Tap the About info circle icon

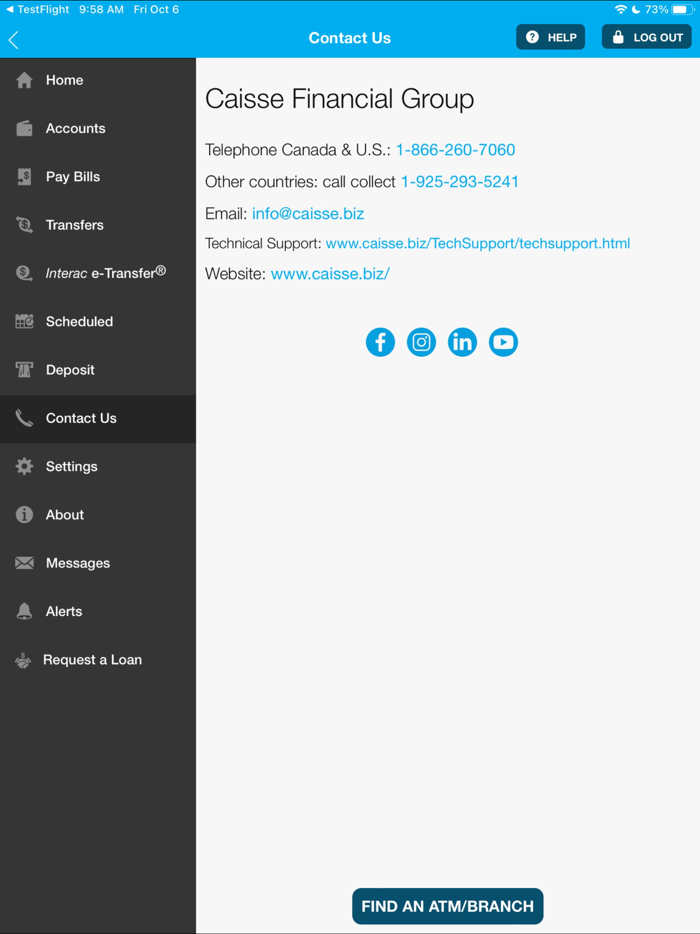(24, 515)
